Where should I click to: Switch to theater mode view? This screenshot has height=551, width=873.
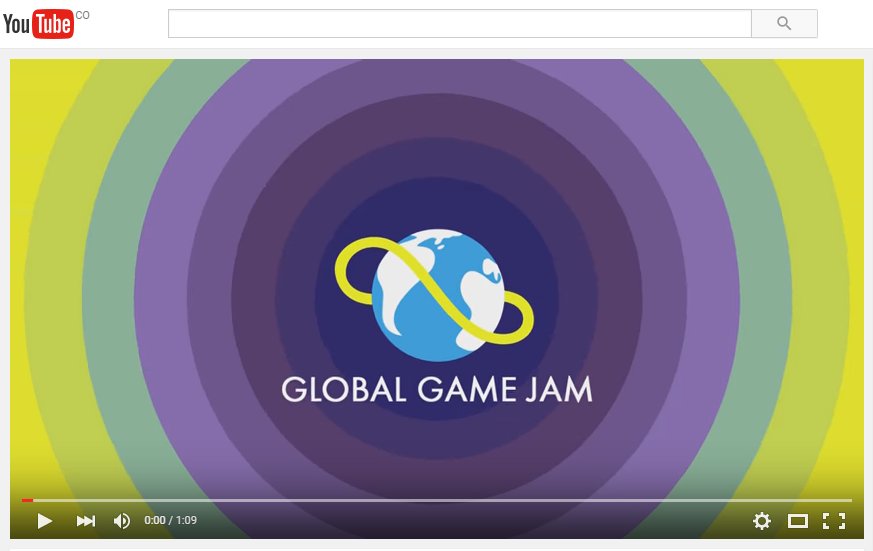[x=798, y=521]
